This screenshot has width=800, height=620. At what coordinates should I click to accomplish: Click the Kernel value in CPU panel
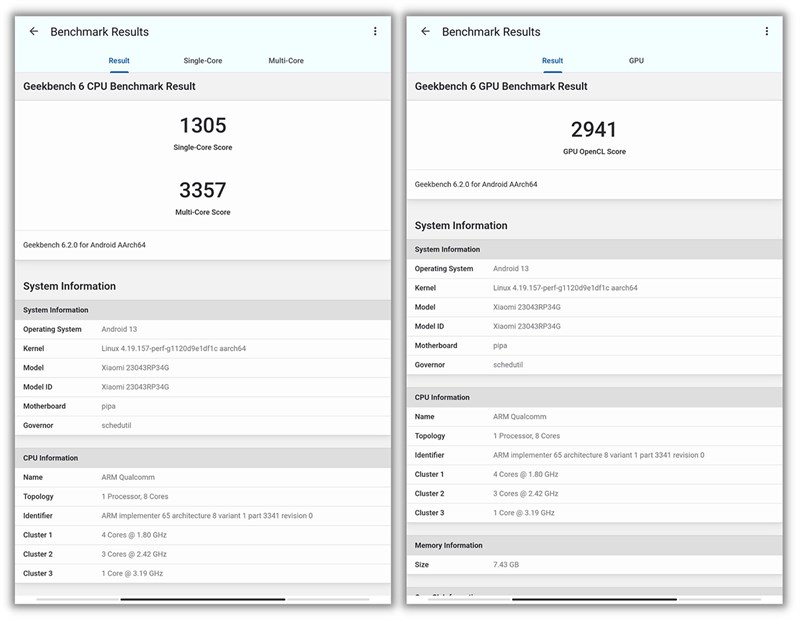(x=173, y=349)
